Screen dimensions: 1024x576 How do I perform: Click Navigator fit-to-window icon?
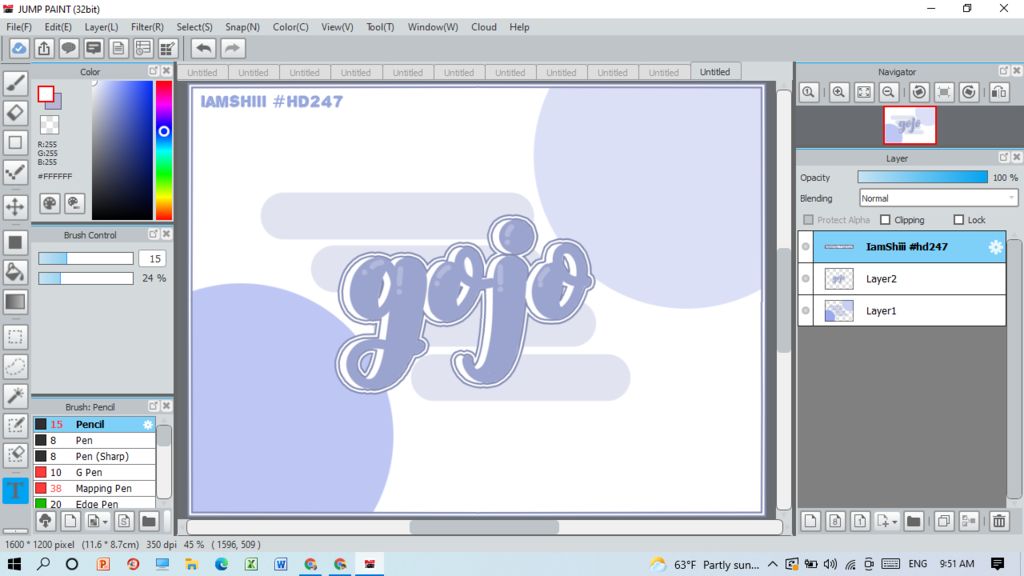pos(863,92)
